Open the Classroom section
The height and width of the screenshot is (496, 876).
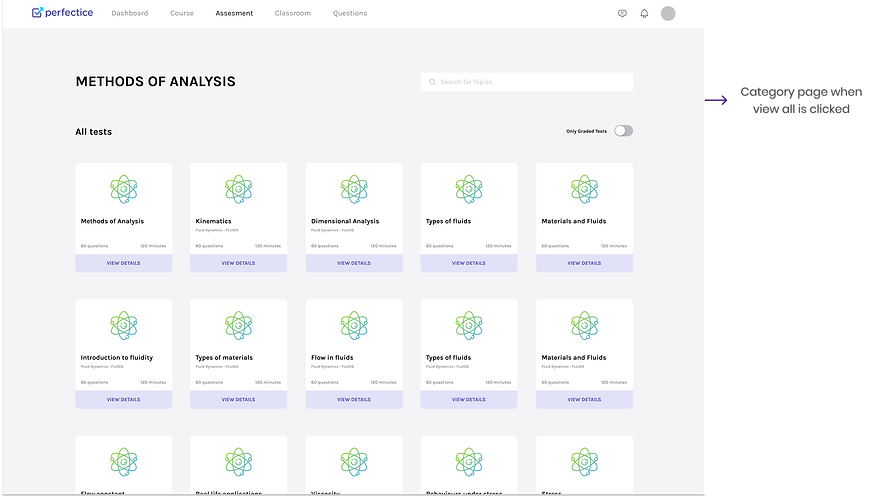click(293, 13)
